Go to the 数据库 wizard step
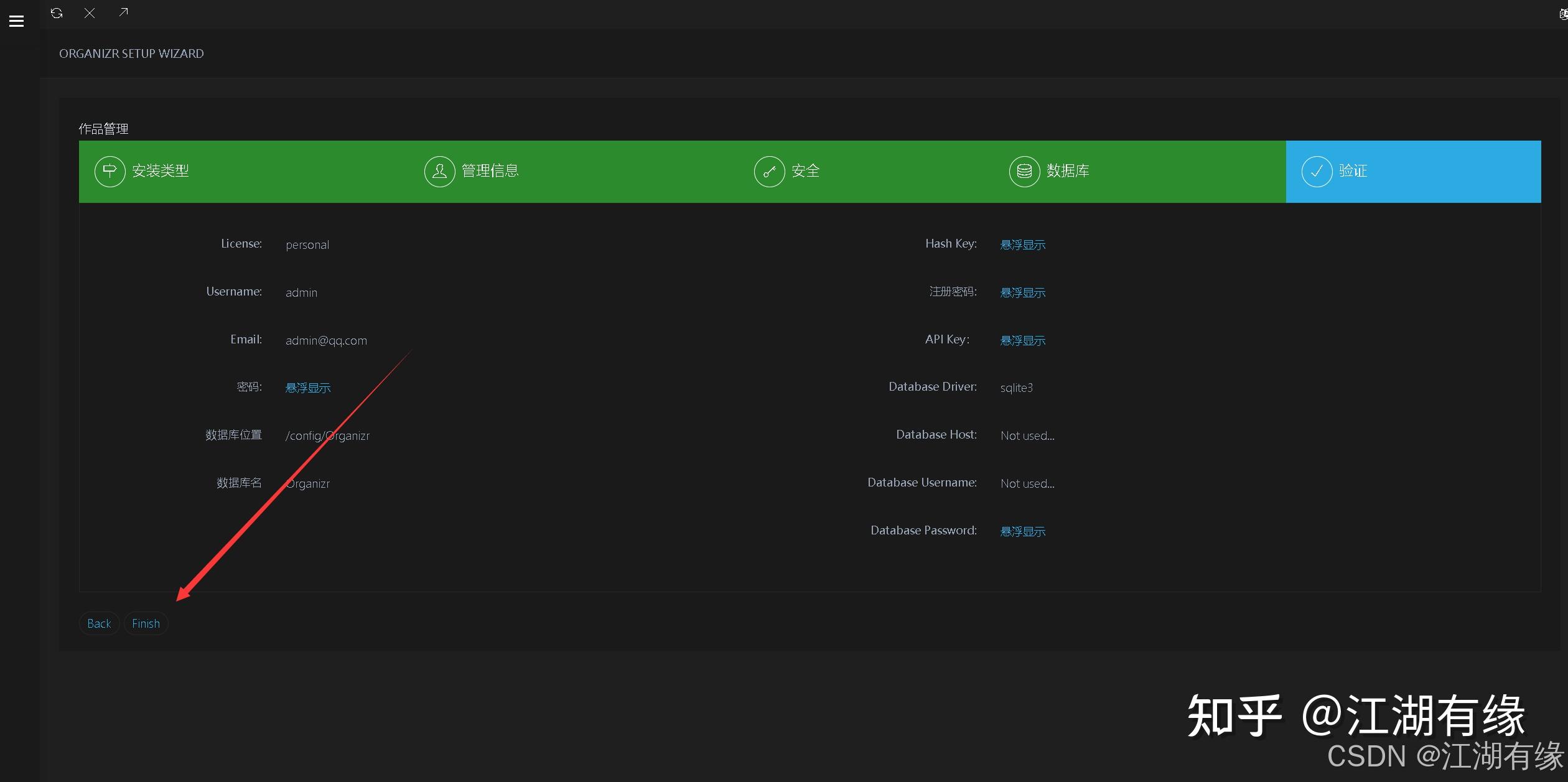 [1068, 171]
